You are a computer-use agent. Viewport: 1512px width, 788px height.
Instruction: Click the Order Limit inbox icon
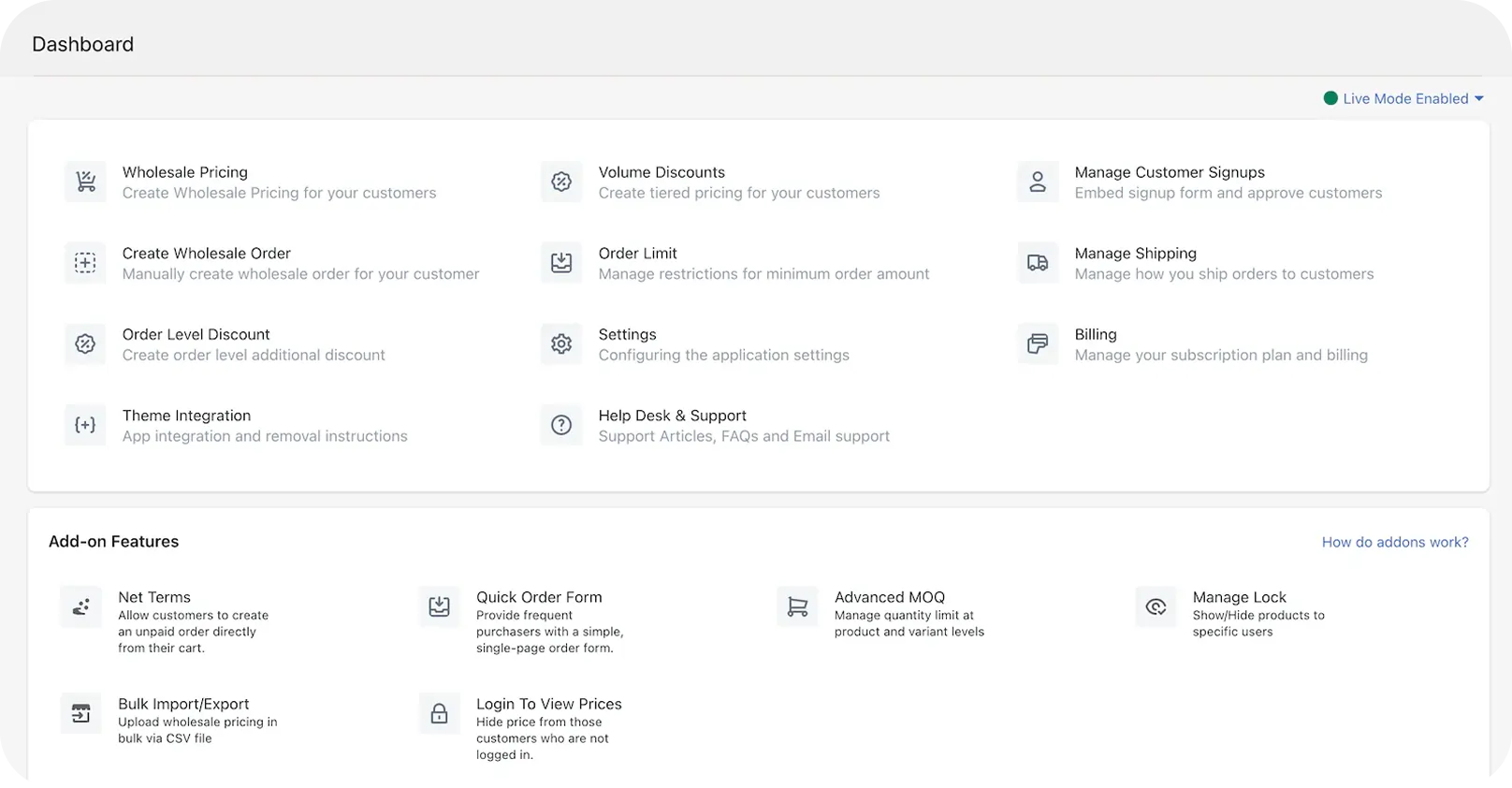click(561, 263)
